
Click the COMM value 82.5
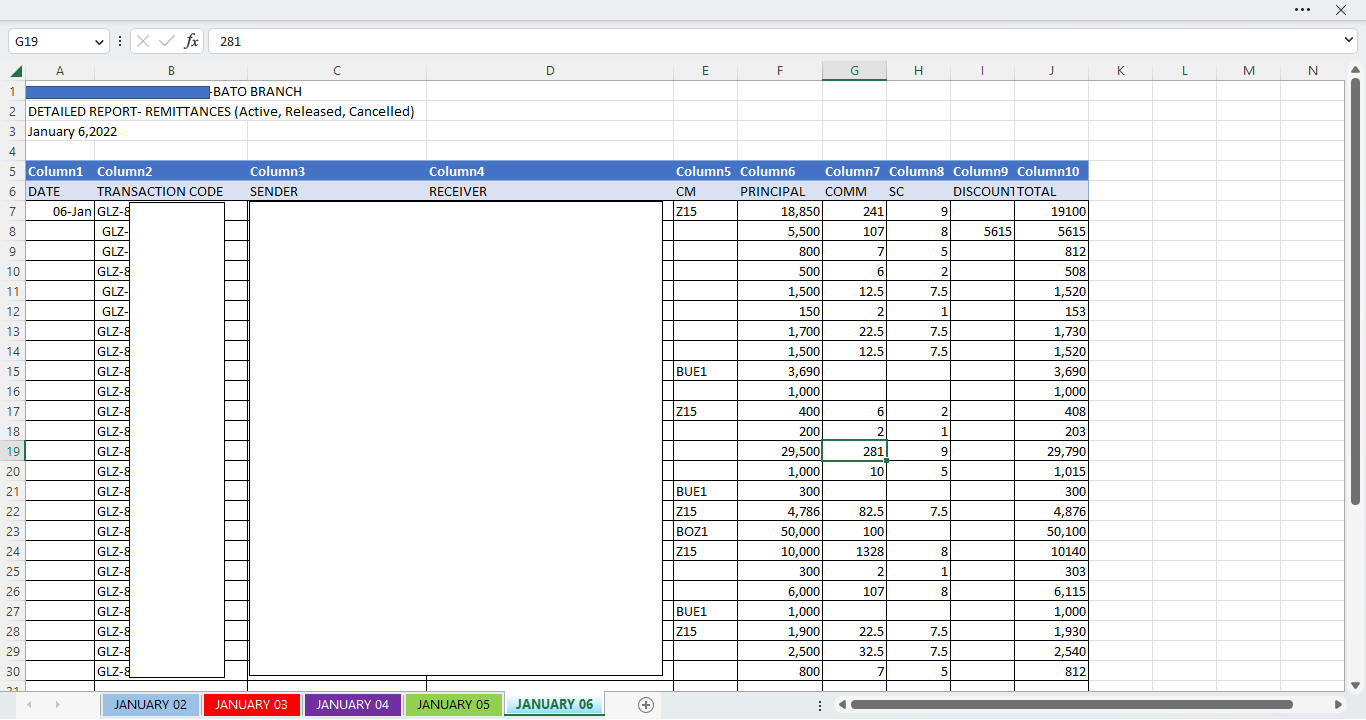(x=854, y=511)
